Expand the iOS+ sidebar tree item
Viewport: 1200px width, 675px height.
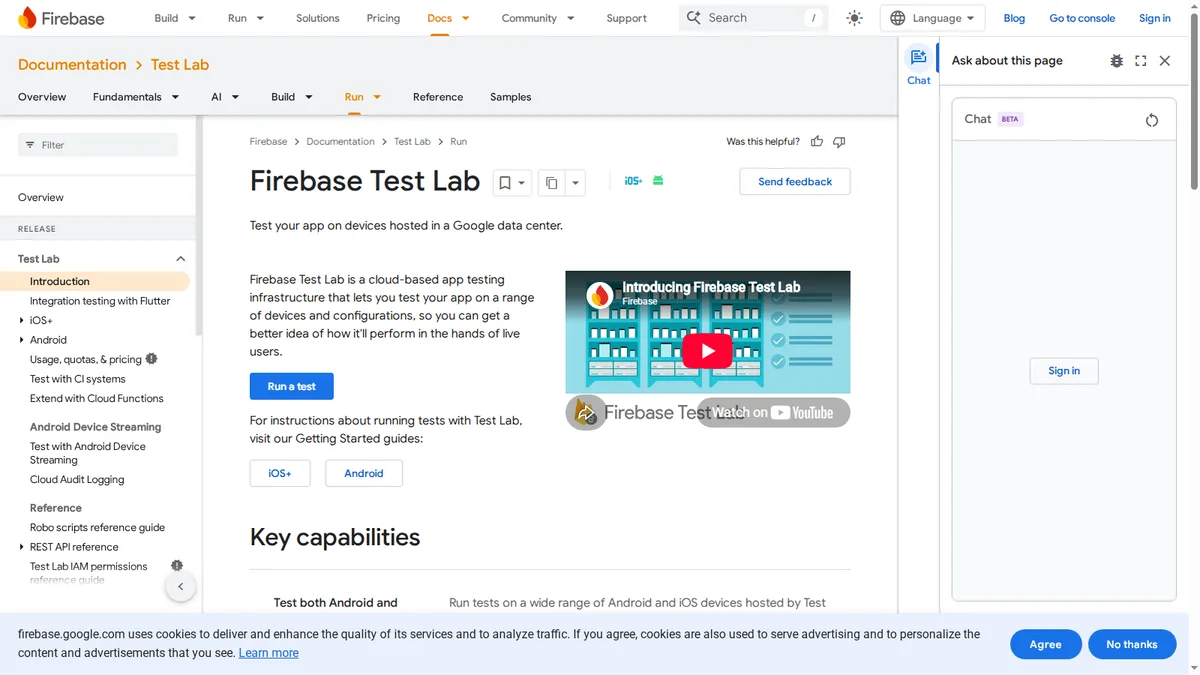tap(21, 321)
